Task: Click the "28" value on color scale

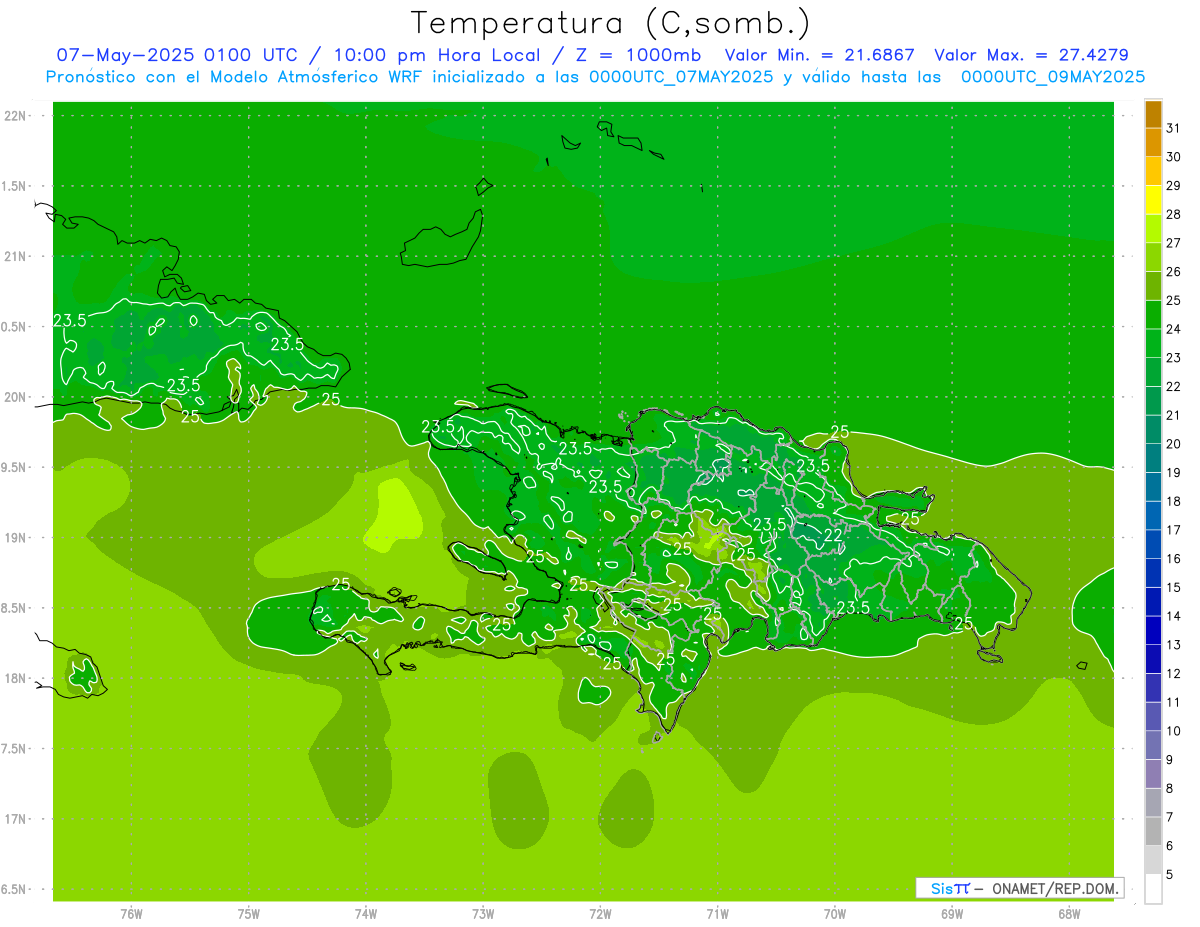Action: point(1174,214)
